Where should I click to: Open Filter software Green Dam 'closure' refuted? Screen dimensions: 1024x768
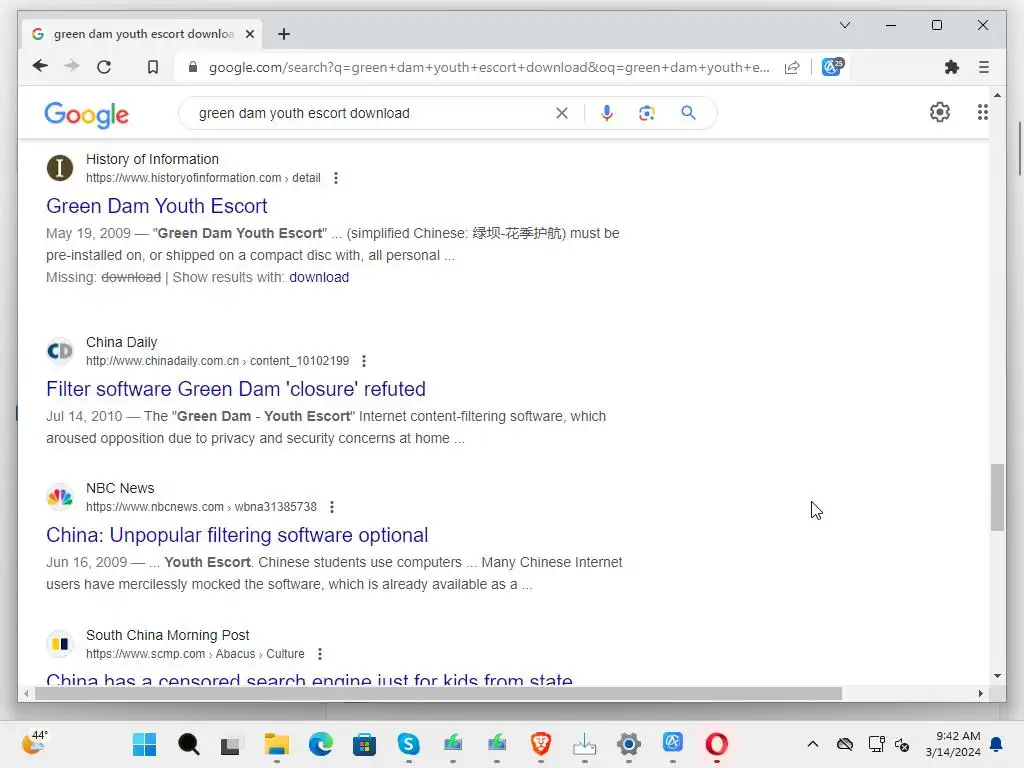(x=236, y=389)
